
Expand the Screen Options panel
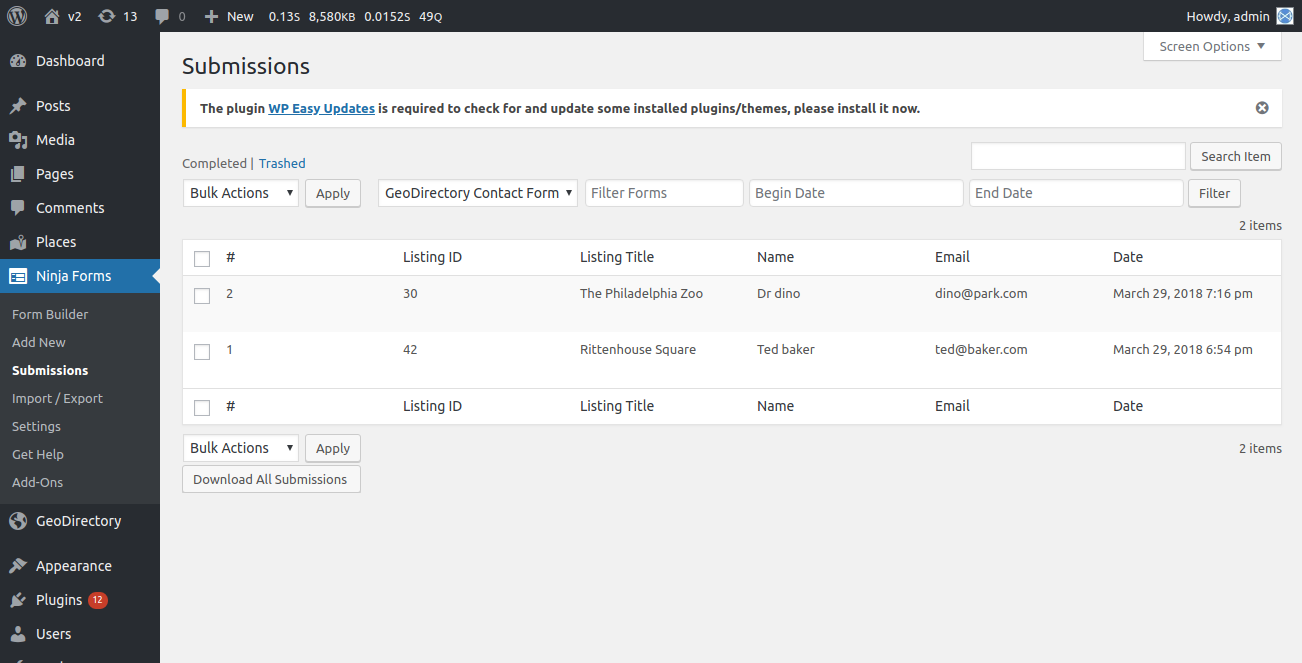coord(1212,46)
